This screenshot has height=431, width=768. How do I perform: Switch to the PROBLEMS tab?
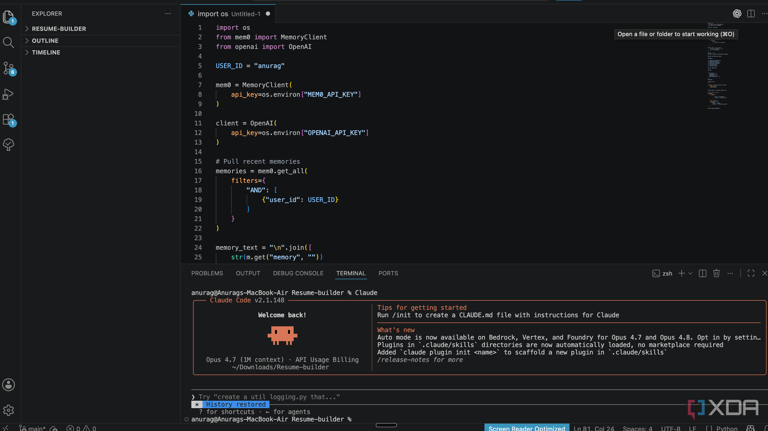tap(207, 273)
